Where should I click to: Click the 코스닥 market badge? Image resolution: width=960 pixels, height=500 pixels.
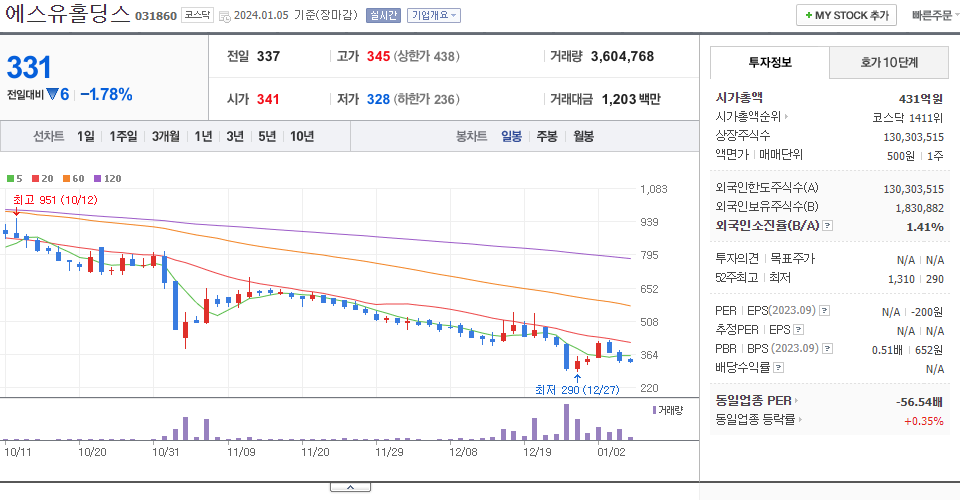tap(197, 15)
